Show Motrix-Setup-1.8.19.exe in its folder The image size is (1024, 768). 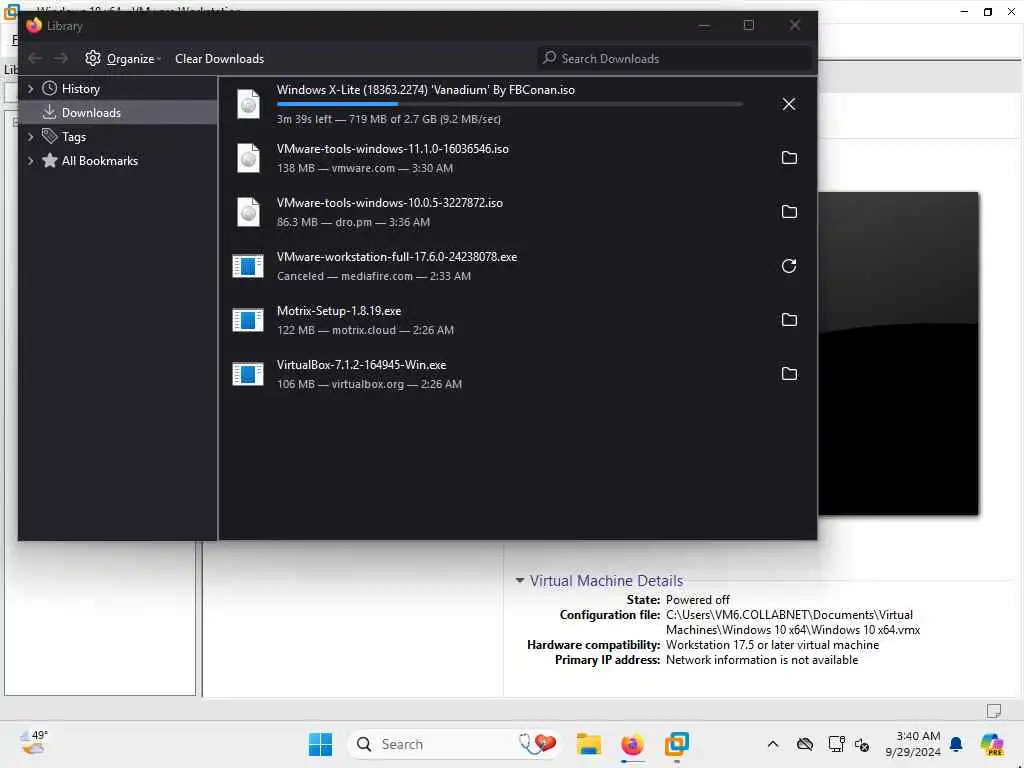(x=789, y=320)
